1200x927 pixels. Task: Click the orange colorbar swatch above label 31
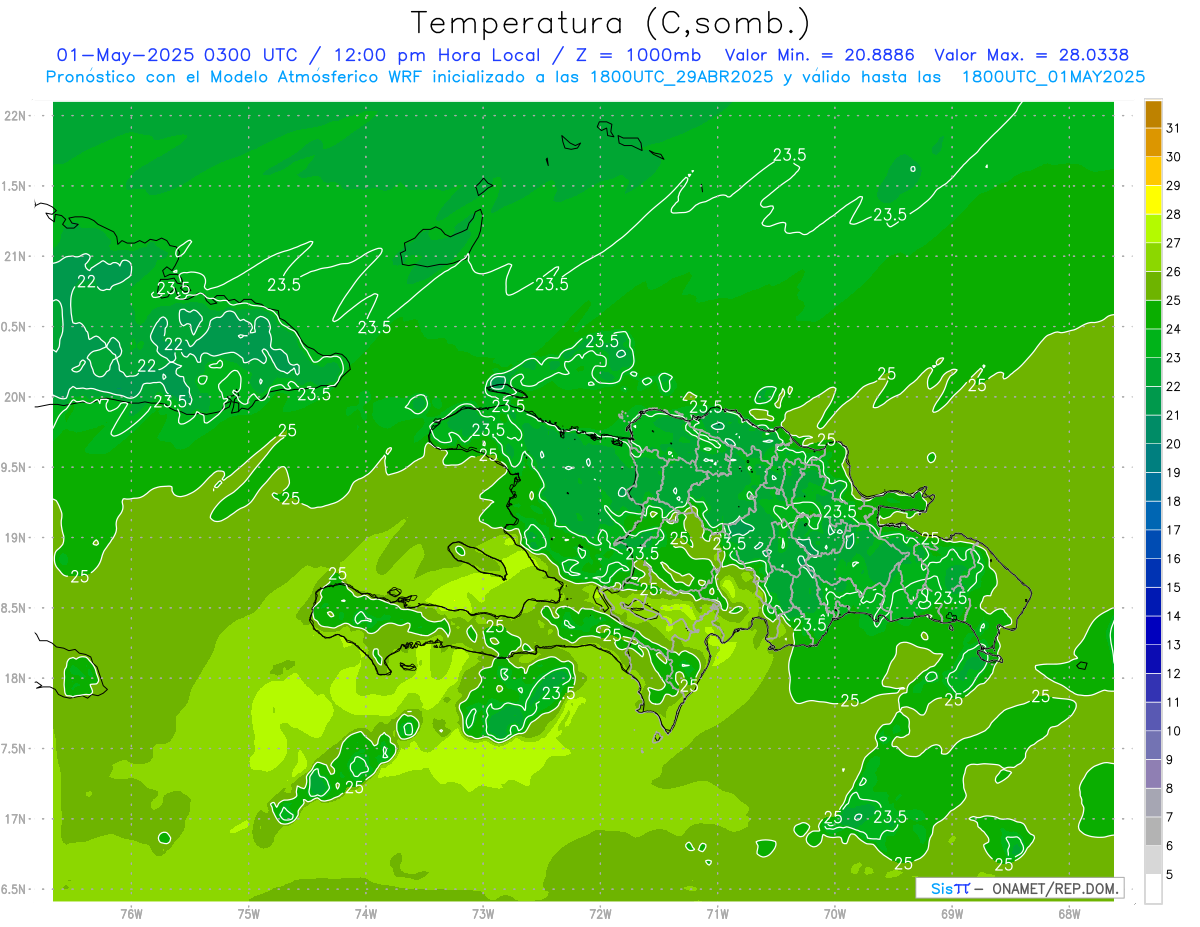point(1153,113)
